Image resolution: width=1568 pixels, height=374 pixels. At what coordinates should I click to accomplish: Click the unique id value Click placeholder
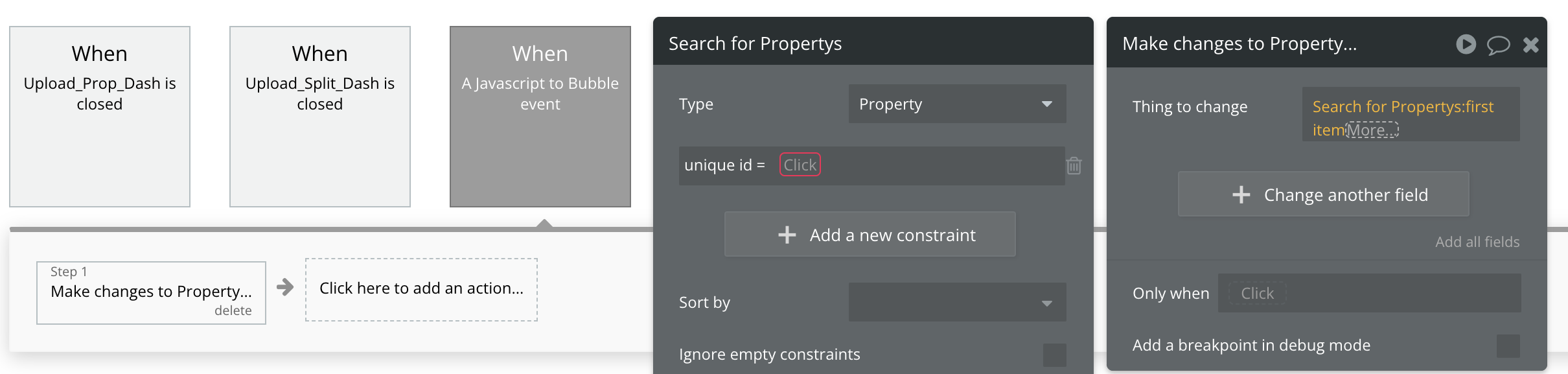point(800,165)
